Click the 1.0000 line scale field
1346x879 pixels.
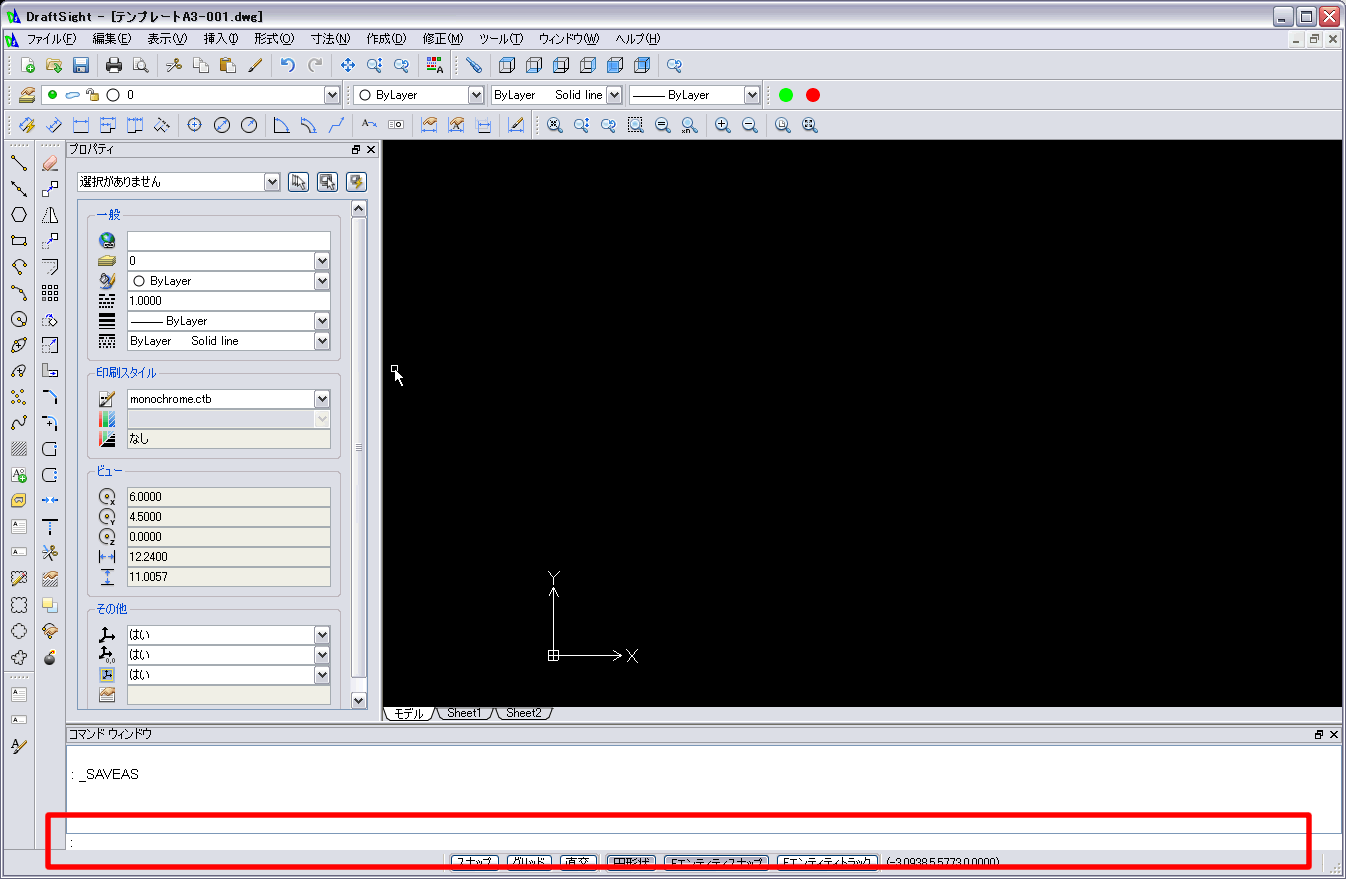[x=229, y=300]
